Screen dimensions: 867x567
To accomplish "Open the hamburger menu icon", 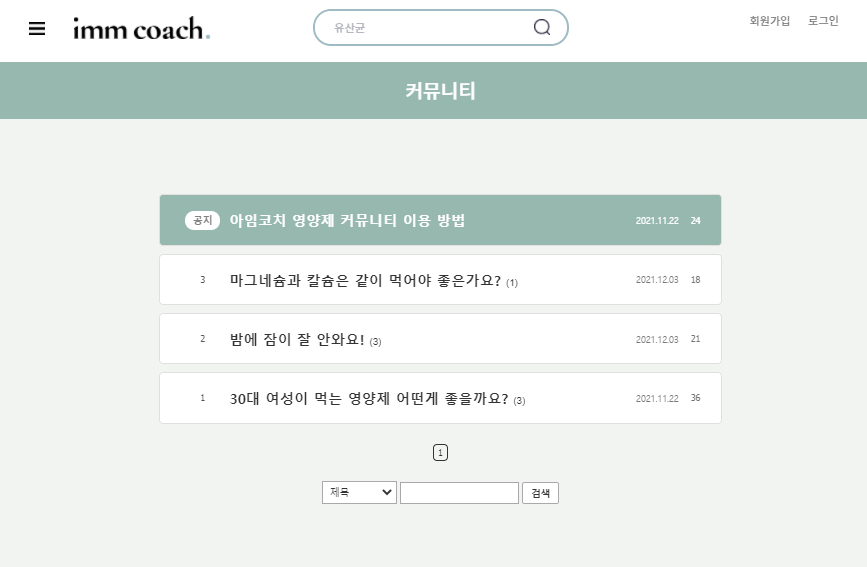I will [37, 28].
